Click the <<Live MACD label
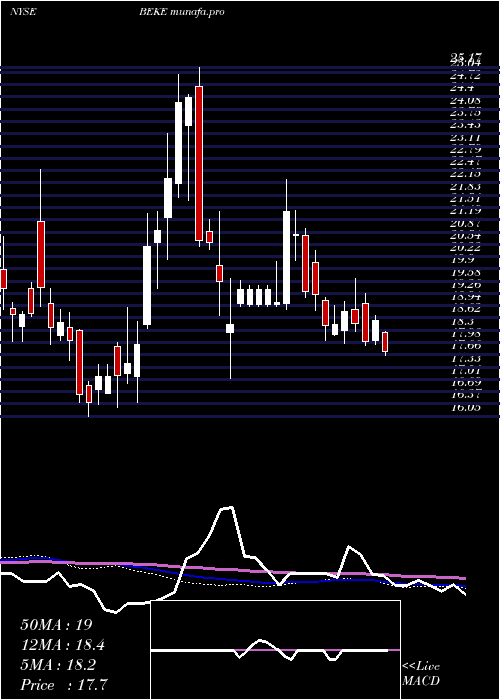Viewport: 500px width, 700px height. point(421,673)
